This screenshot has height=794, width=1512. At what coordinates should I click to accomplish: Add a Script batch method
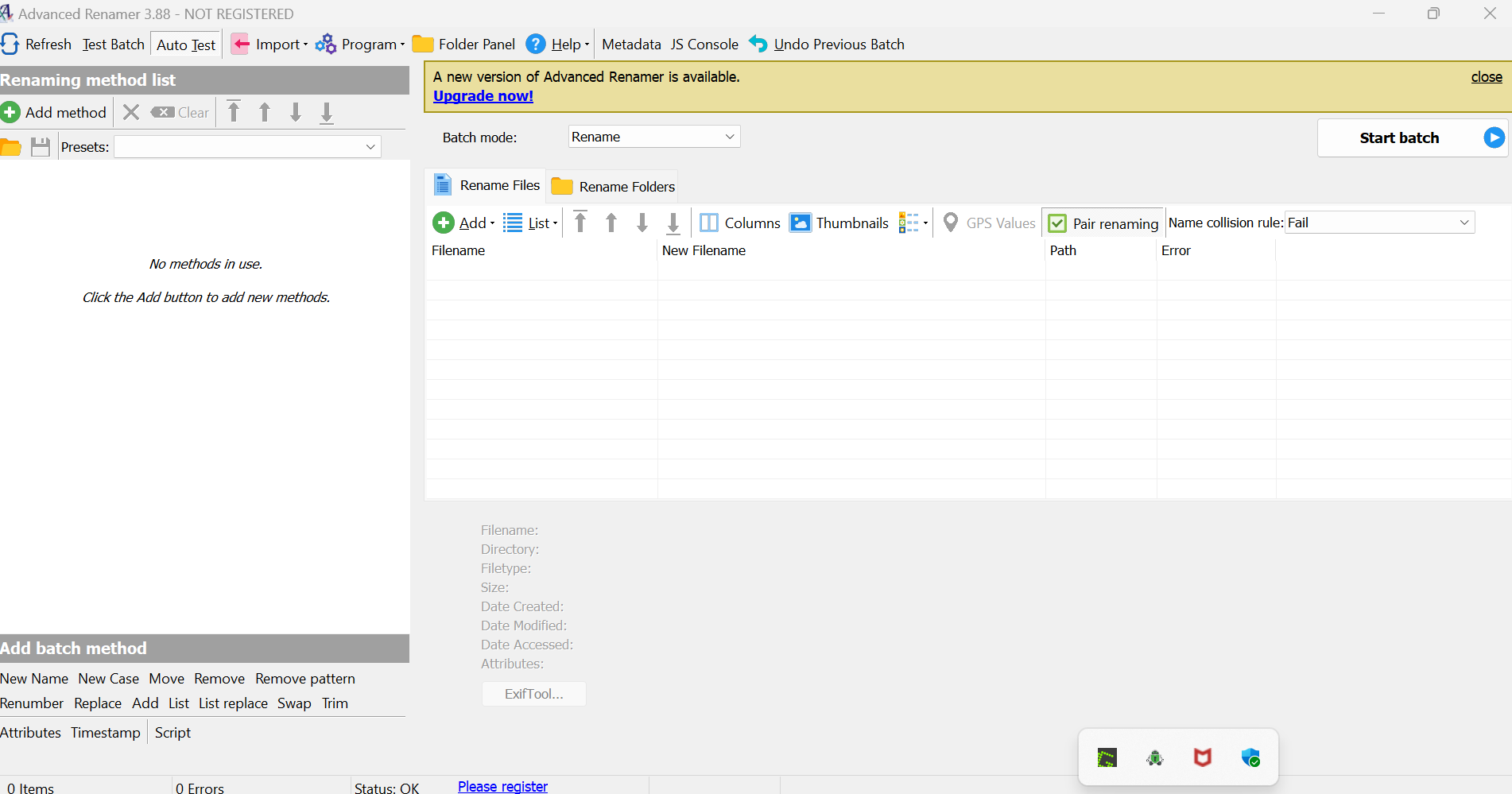tap(173, 733)
